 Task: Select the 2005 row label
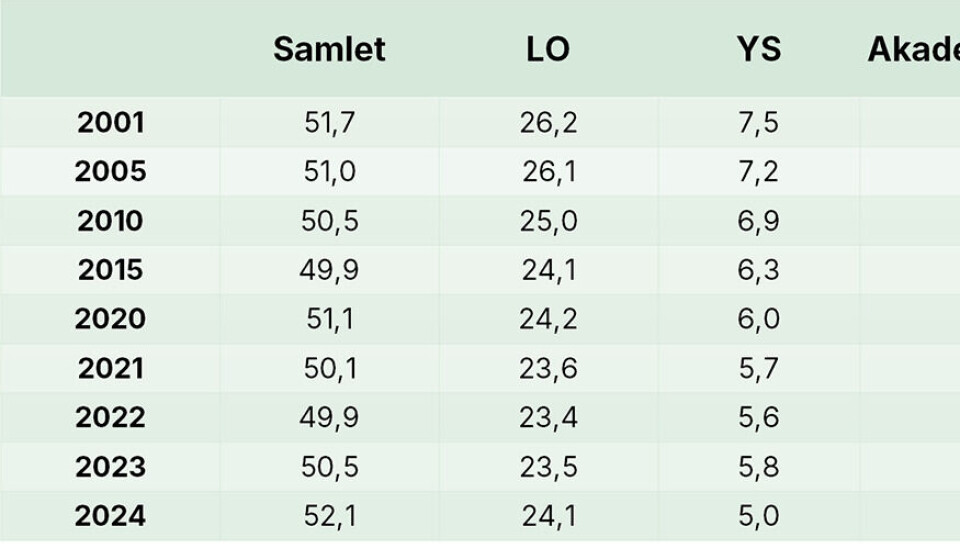click(110, 171)
